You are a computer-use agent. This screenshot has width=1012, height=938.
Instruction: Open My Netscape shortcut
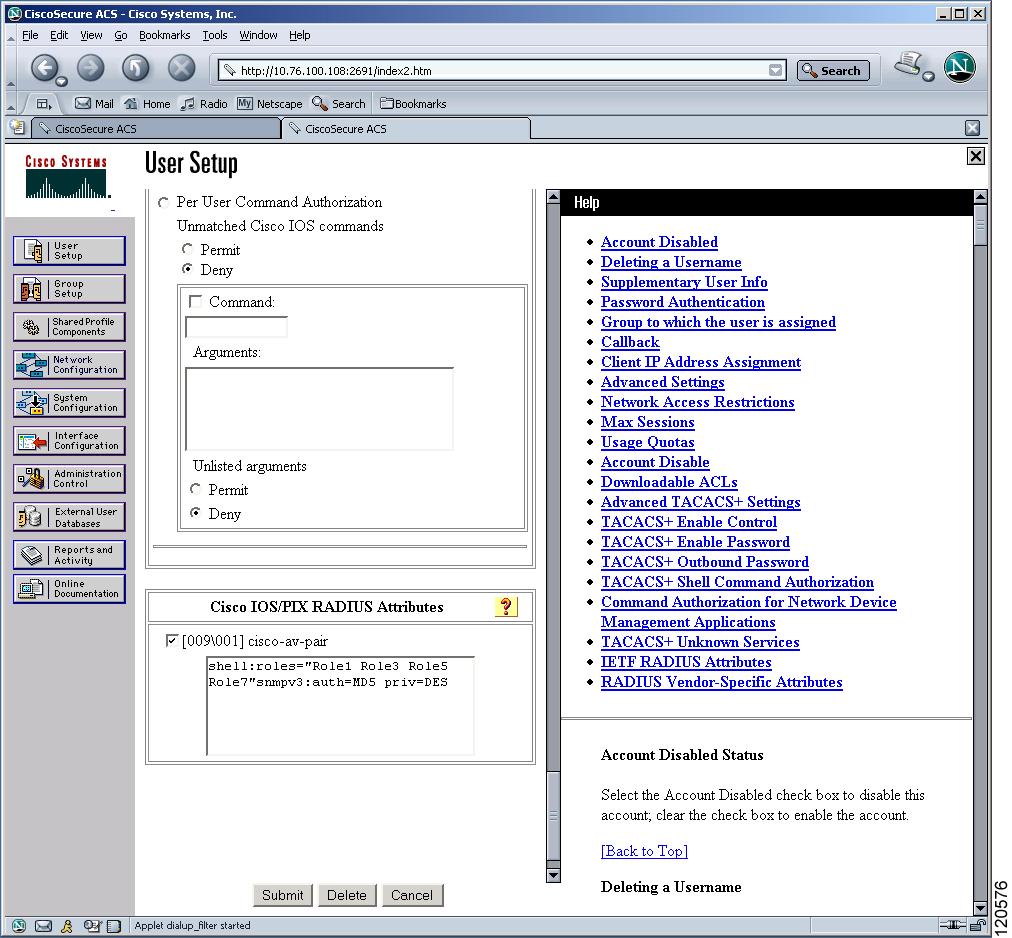270,103
